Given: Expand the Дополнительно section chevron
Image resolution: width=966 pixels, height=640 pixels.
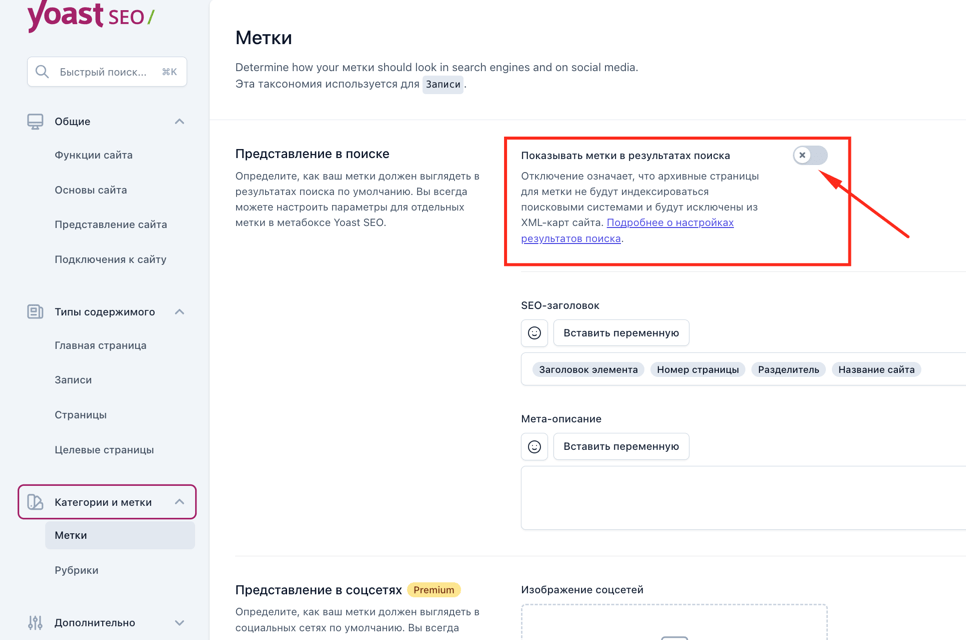Looking at the screenshot, I should coord(179,623).
